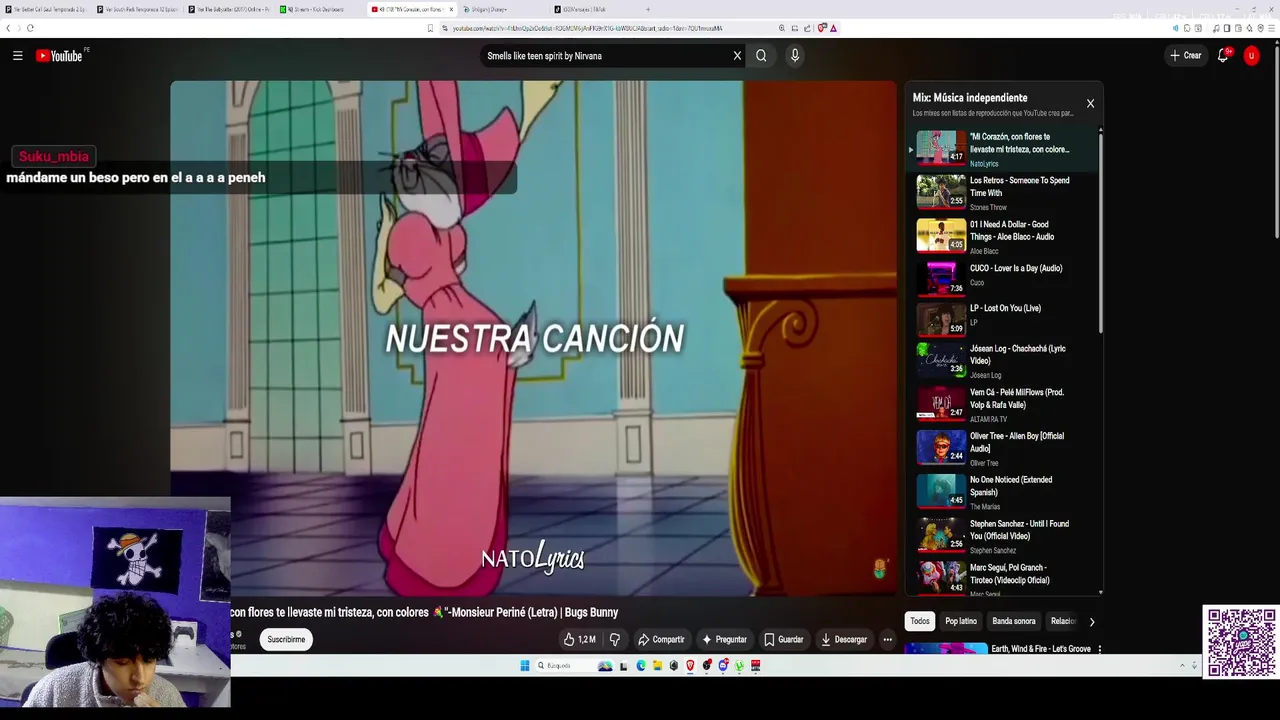Click the video player area
Image resolution: width=1280 pixels, height=720 pixels.
(534, 338)
